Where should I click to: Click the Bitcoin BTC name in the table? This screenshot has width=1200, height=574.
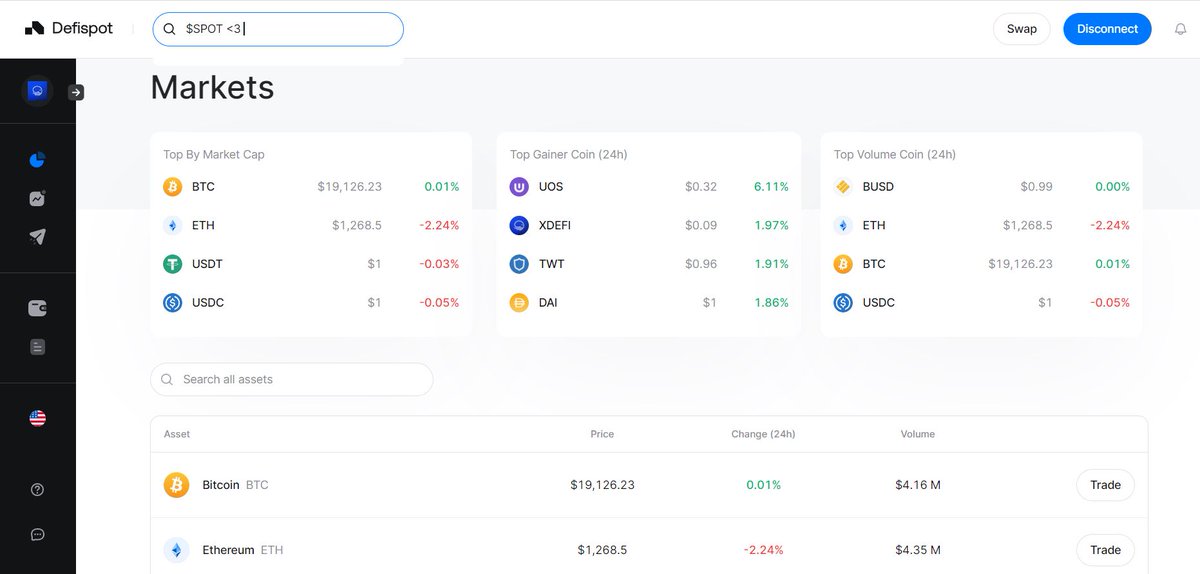(235, 485)
